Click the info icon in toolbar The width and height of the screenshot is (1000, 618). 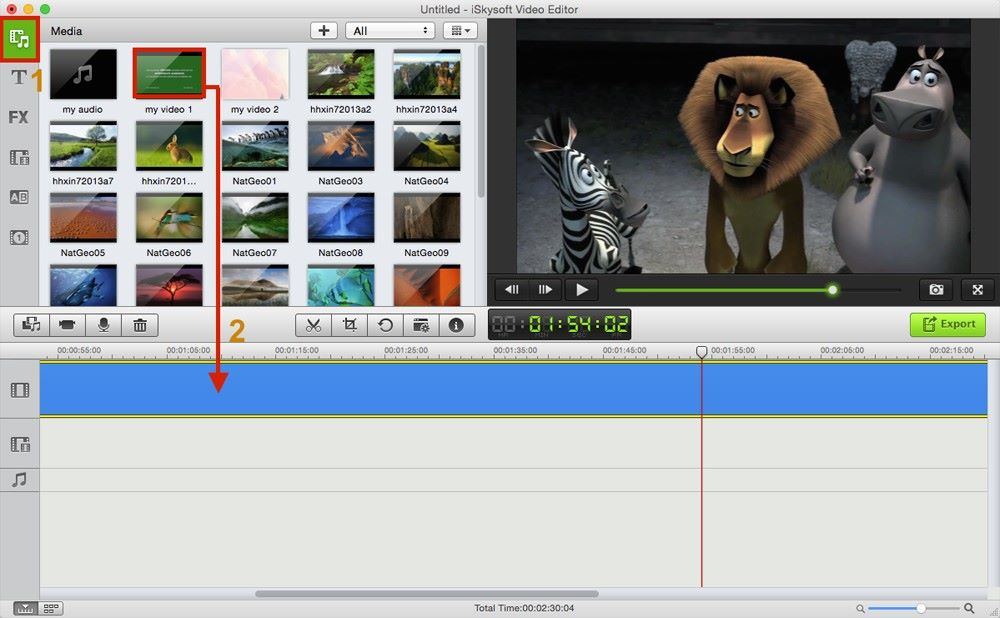[456, 325]
